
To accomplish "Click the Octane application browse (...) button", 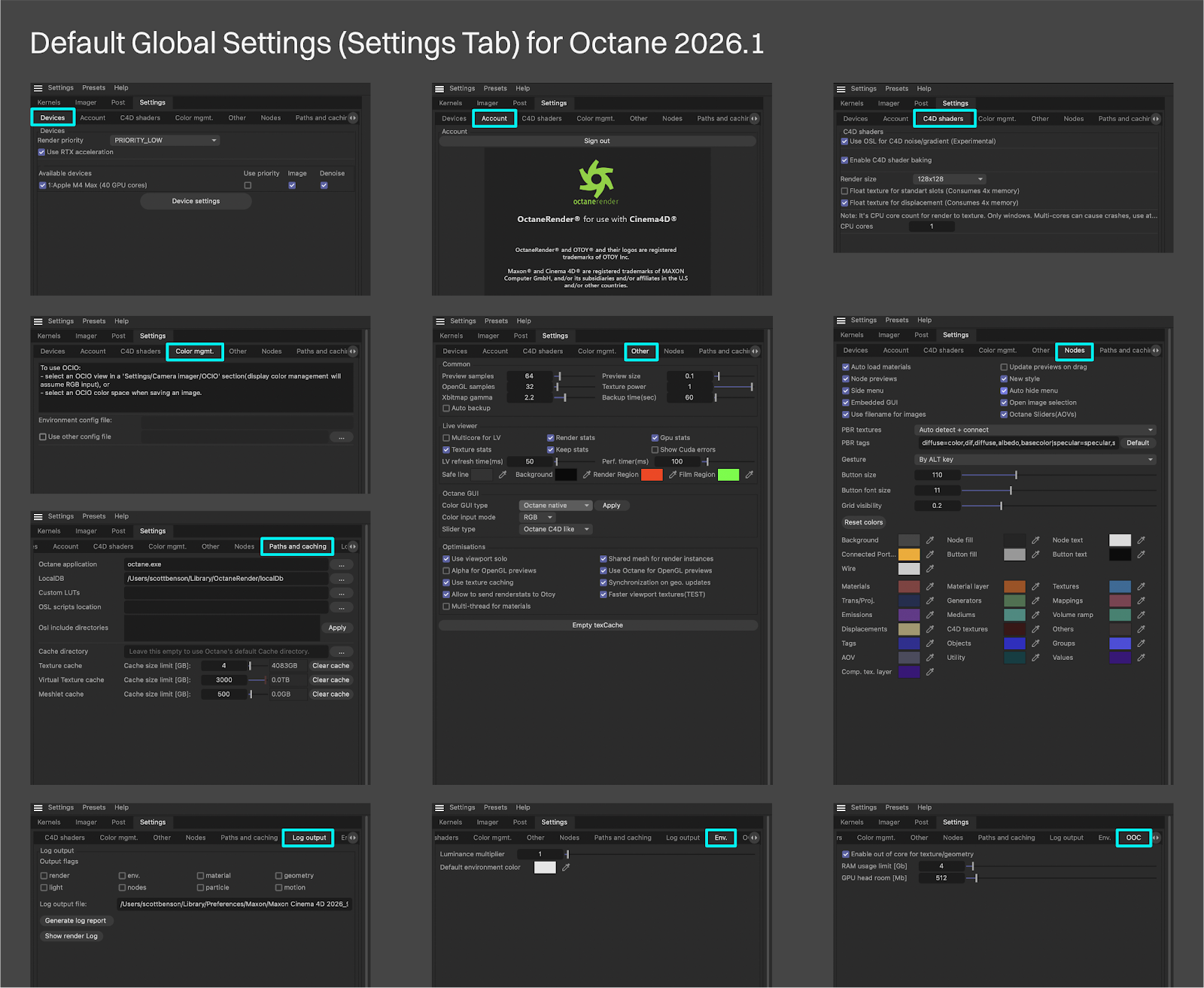I will click(x=342, y=564).
